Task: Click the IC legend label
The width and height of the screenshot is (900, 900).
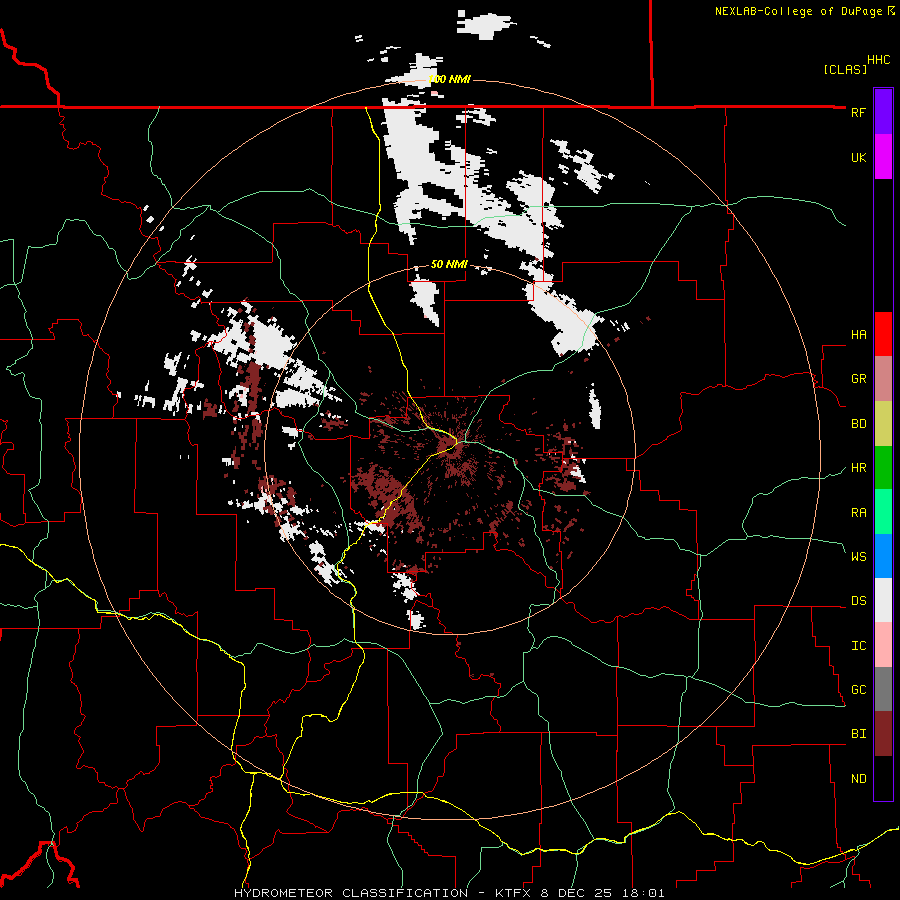Action: (x=858, y=646)
